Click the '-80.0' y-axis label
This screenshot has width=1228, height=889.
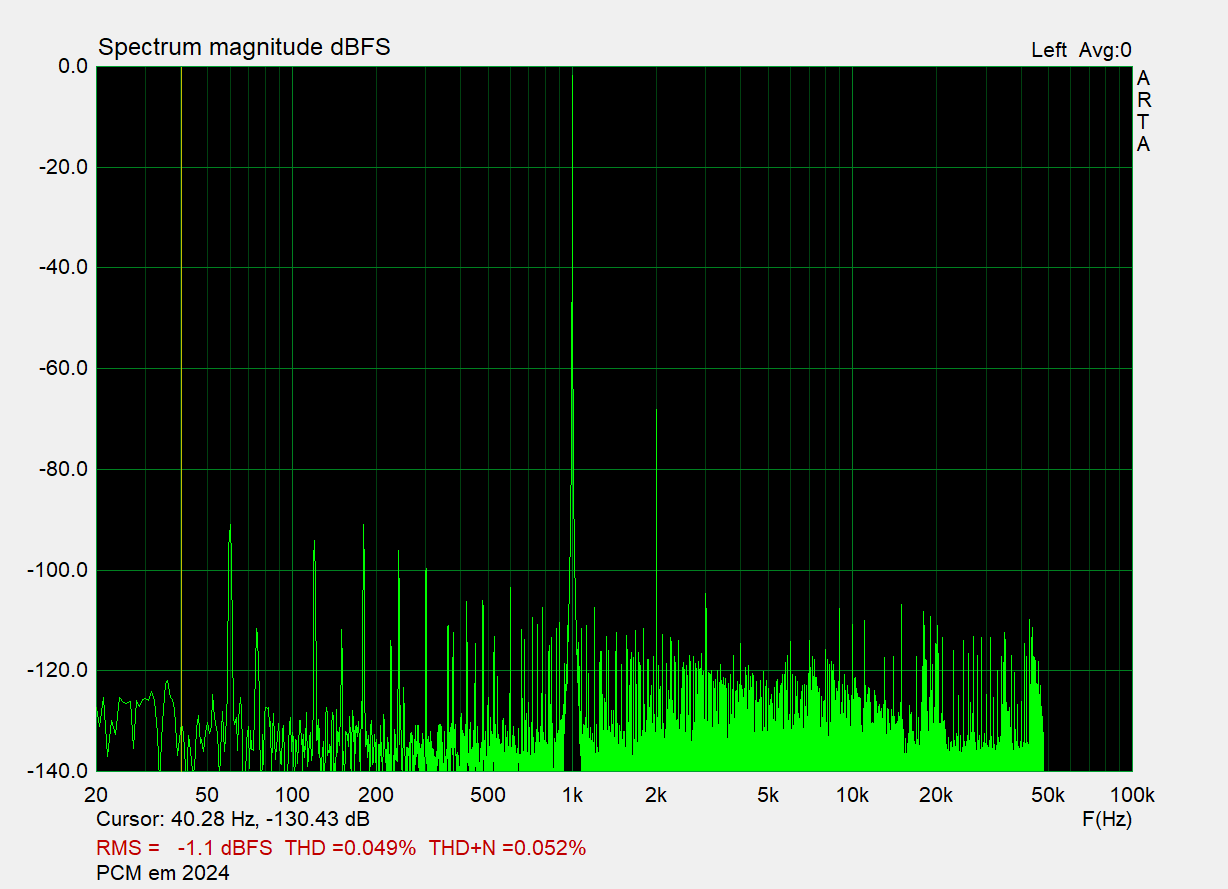[x=63, y=469]
